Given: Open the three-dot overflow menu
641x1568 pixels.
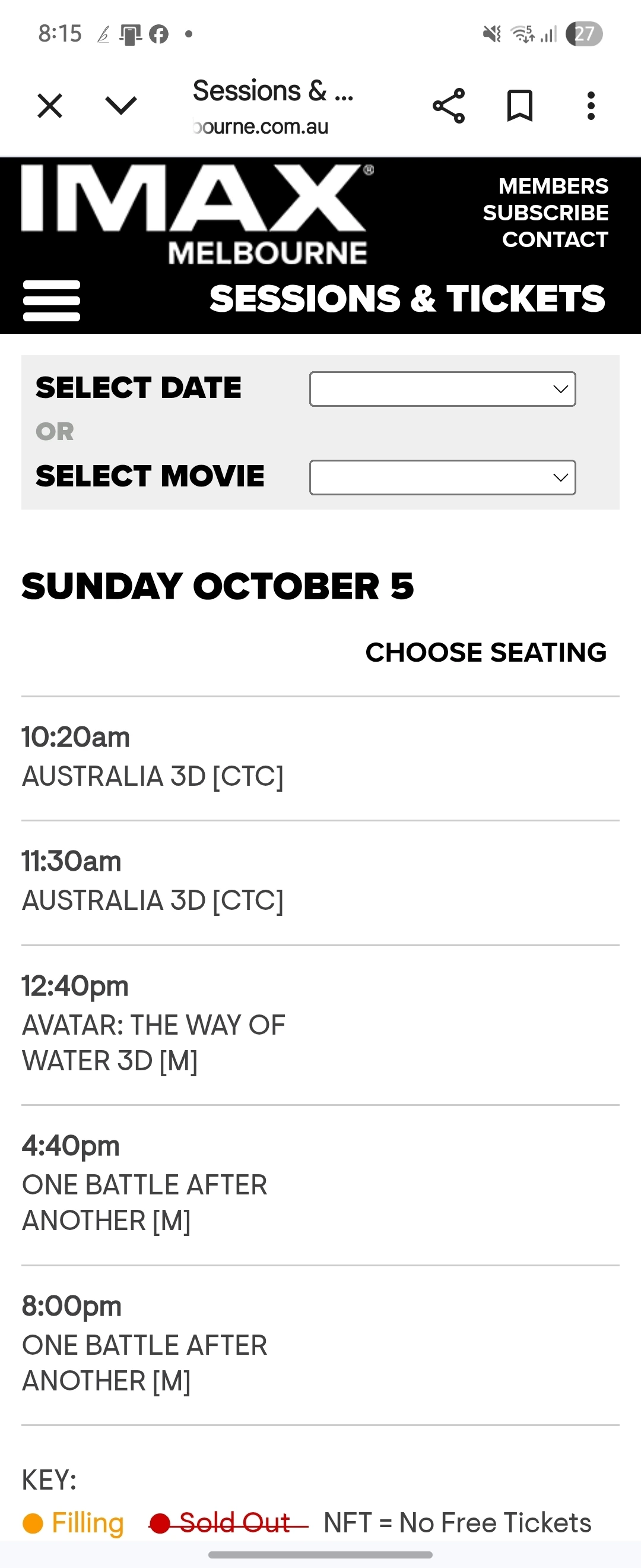Looking at the screenshot, I should pyautogui.click(x=591, y=106).
